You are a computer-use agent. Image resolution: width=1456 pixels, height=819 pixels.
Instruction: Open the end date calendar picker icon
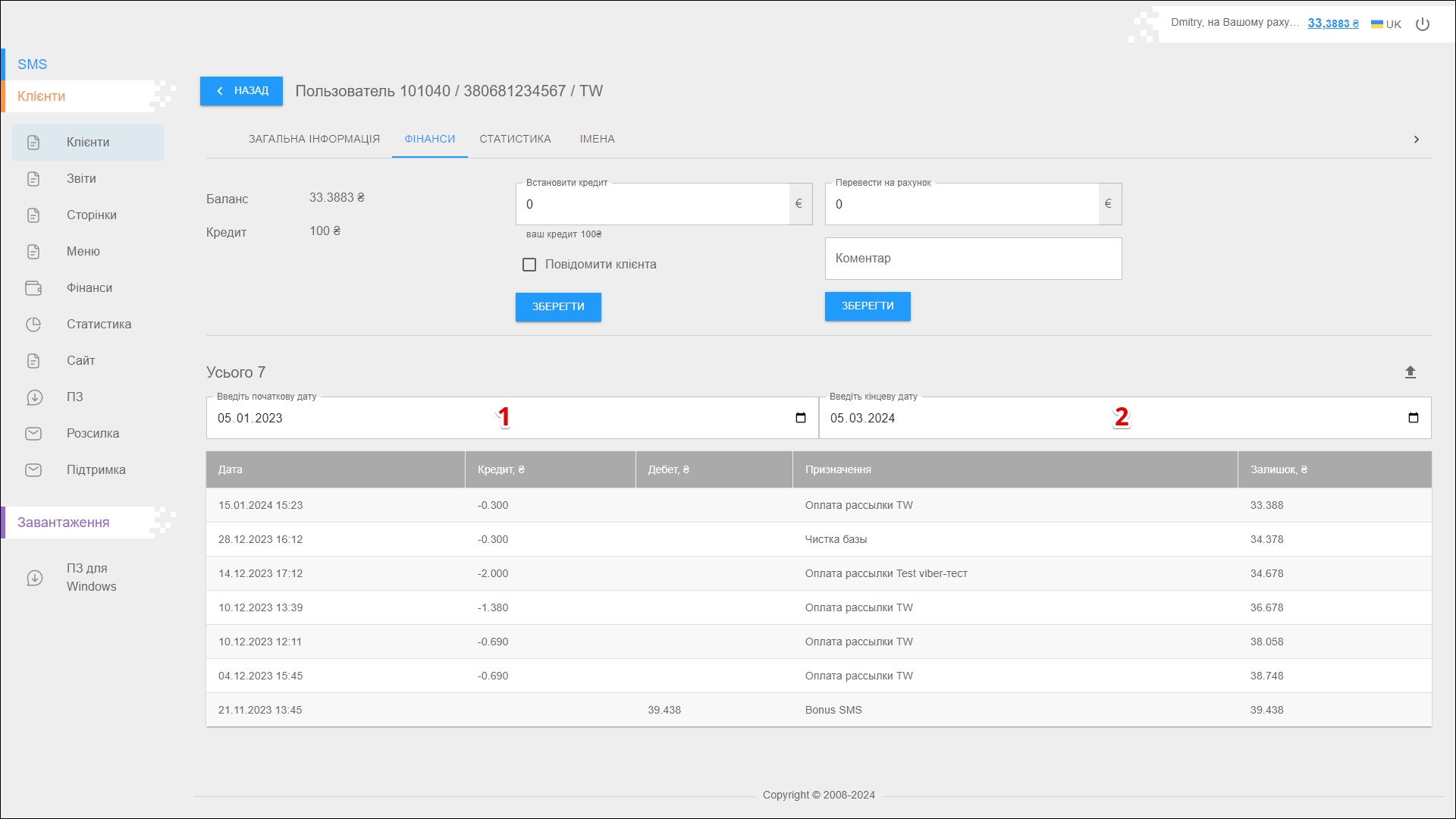pos(1413,418)
